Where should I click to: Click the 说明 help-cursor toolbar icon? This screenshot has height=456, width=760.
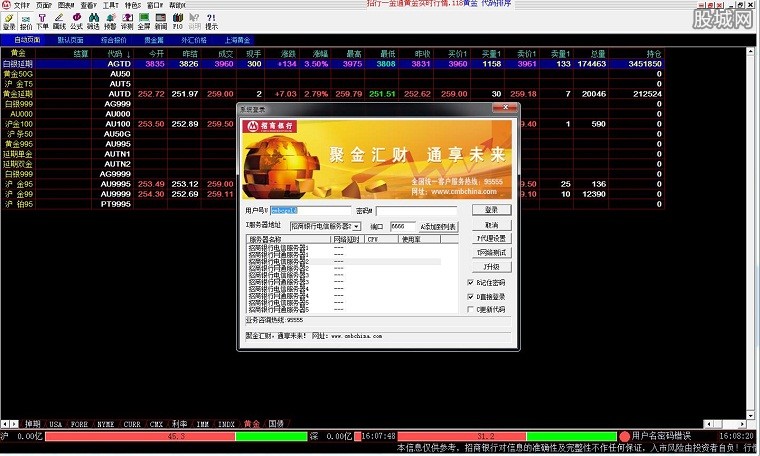point(194,21)
